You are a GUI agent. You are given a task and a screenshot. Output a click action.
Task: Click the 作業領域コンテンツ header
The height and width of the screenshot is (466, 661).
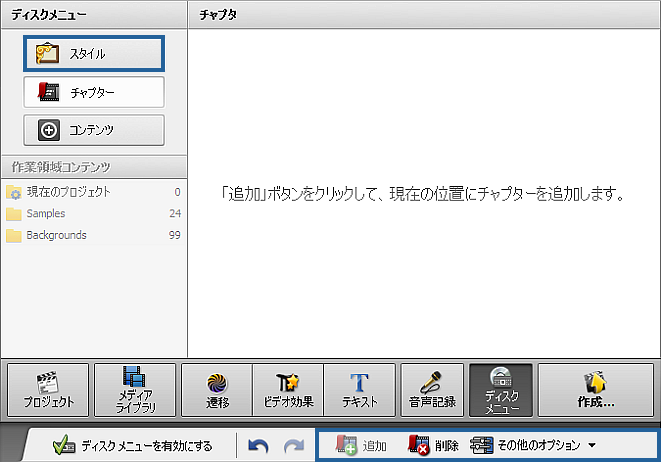click(94, 167)
